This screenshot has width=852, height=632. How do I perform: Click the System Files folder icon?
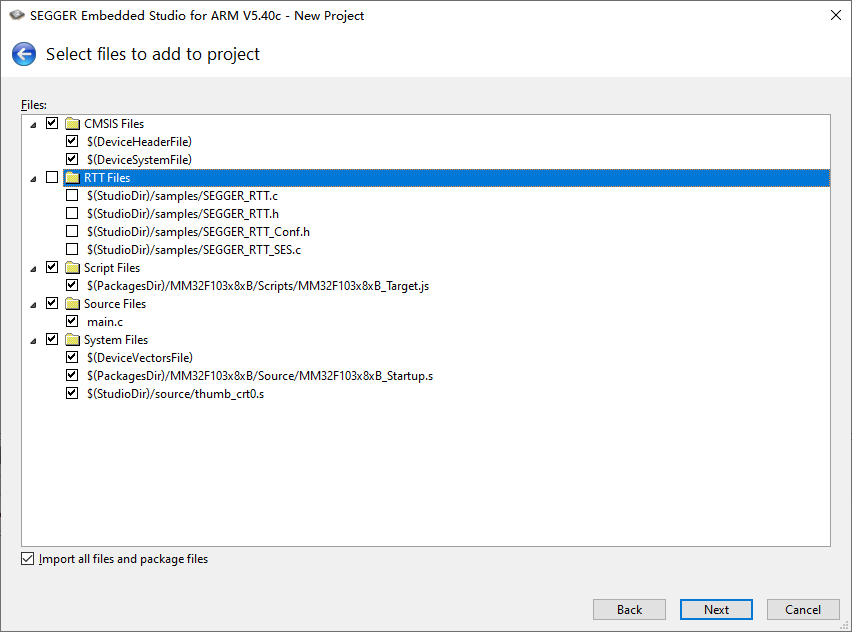[x=72, y=340]
